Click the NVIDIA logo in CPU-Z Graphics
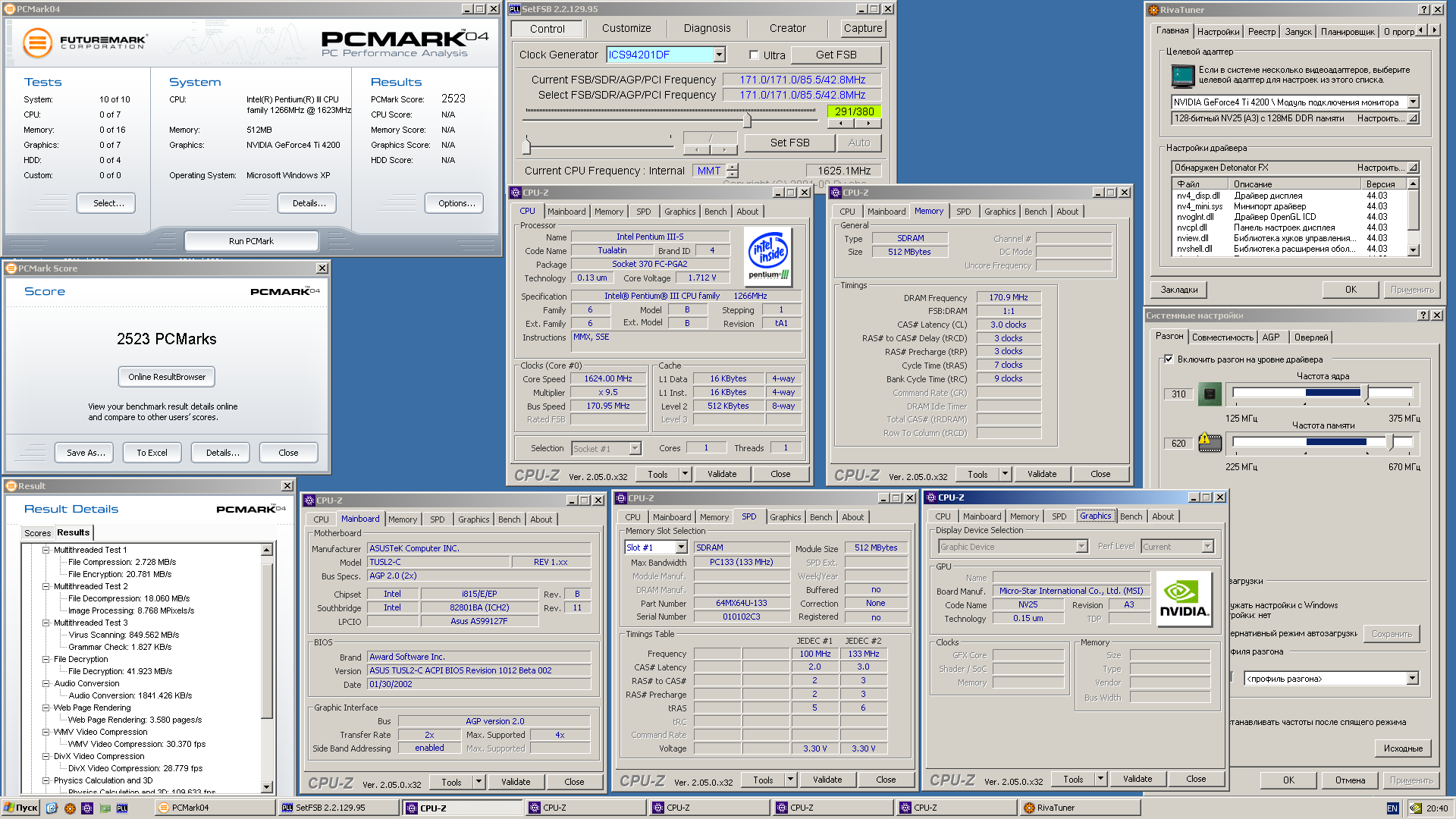Viewport: 1456px width, 819px height. click(x=1184, y=599)
